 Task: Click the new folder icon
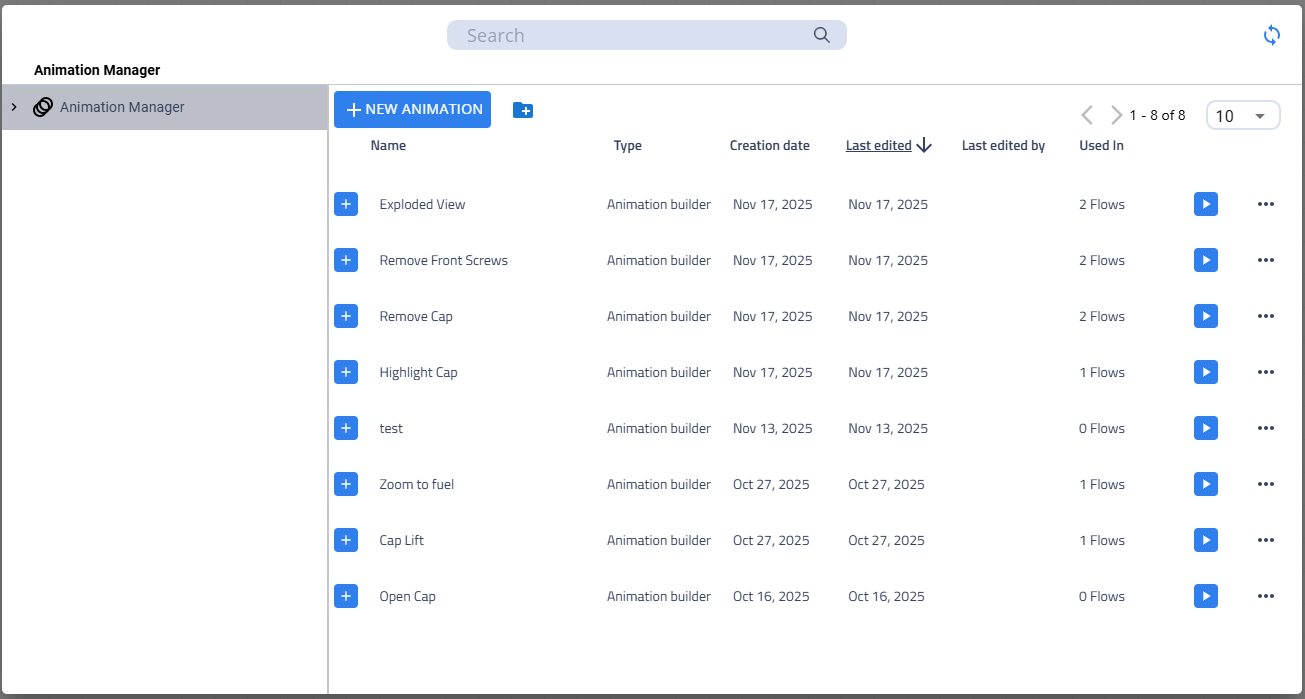tap(522, 110)
